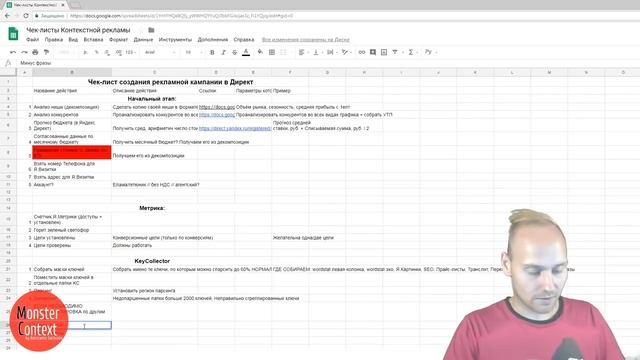Image resolution: width=640 pixels, height=360 pixels.
Task: Move document using the folder icon
Action: pyautogui.click(x=151, y=30)
